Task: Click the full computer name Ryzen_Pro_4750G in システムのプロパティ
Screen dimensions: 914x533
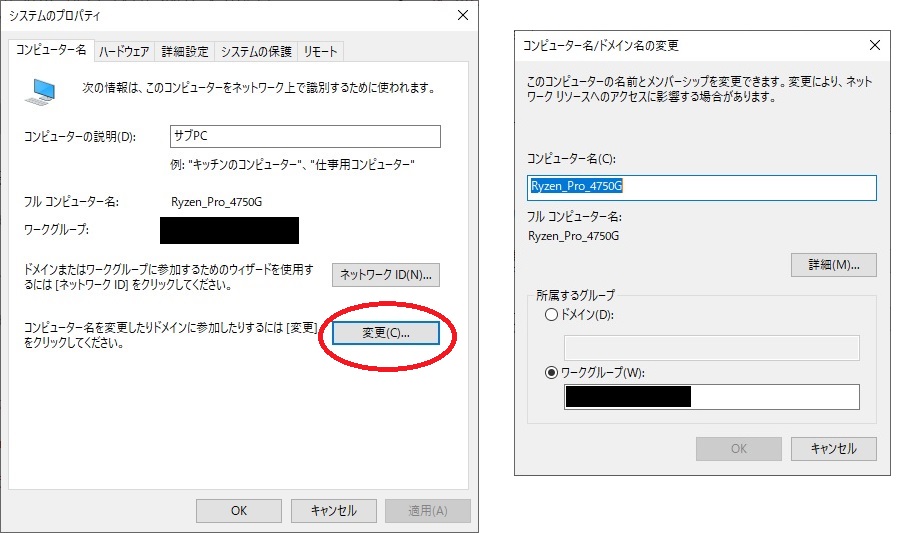Action: pos(216,202)
